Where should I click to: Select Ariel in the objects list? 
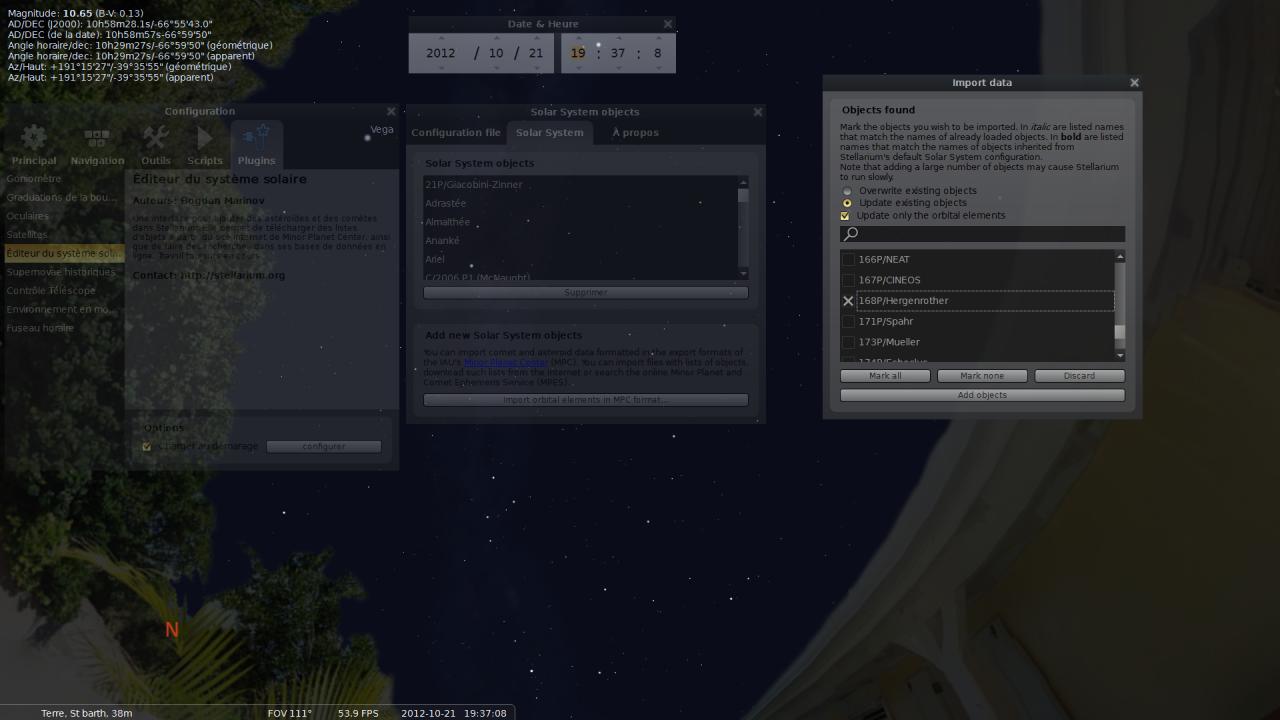pos(580,260)
